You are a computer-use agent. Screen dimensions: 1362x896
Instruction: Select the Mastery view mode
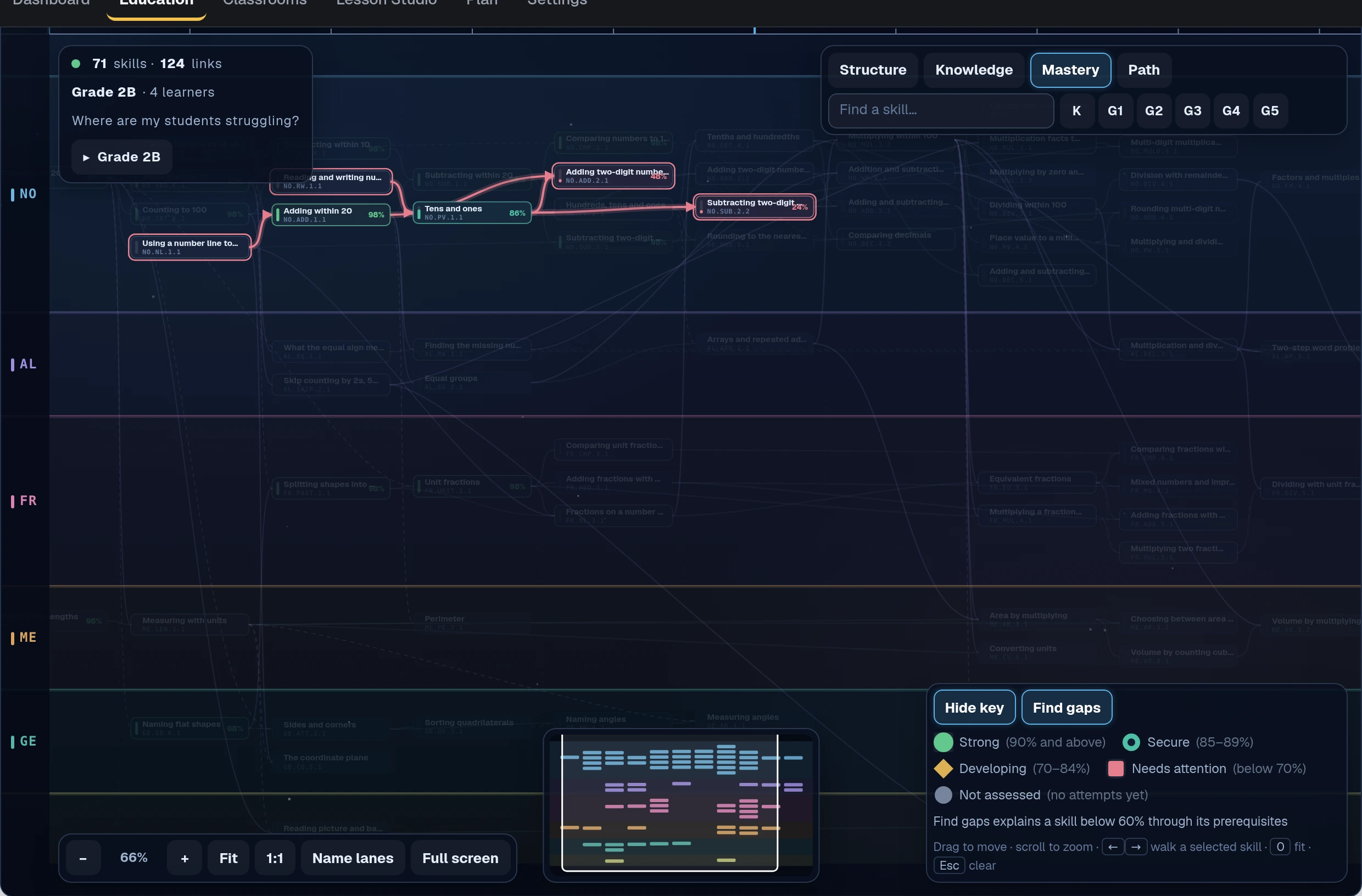(1070, 70)
